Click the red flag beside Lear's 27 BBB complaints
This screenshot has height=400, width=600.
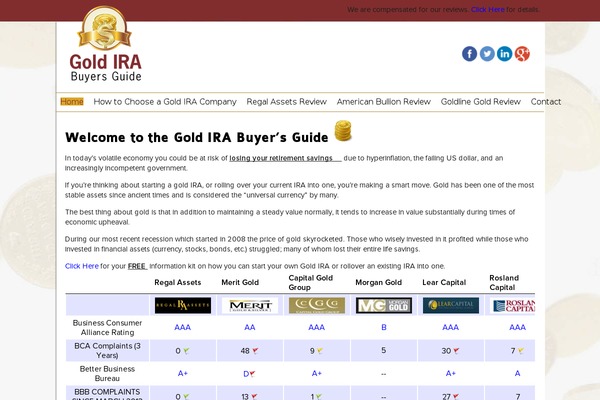pos(456,397)
